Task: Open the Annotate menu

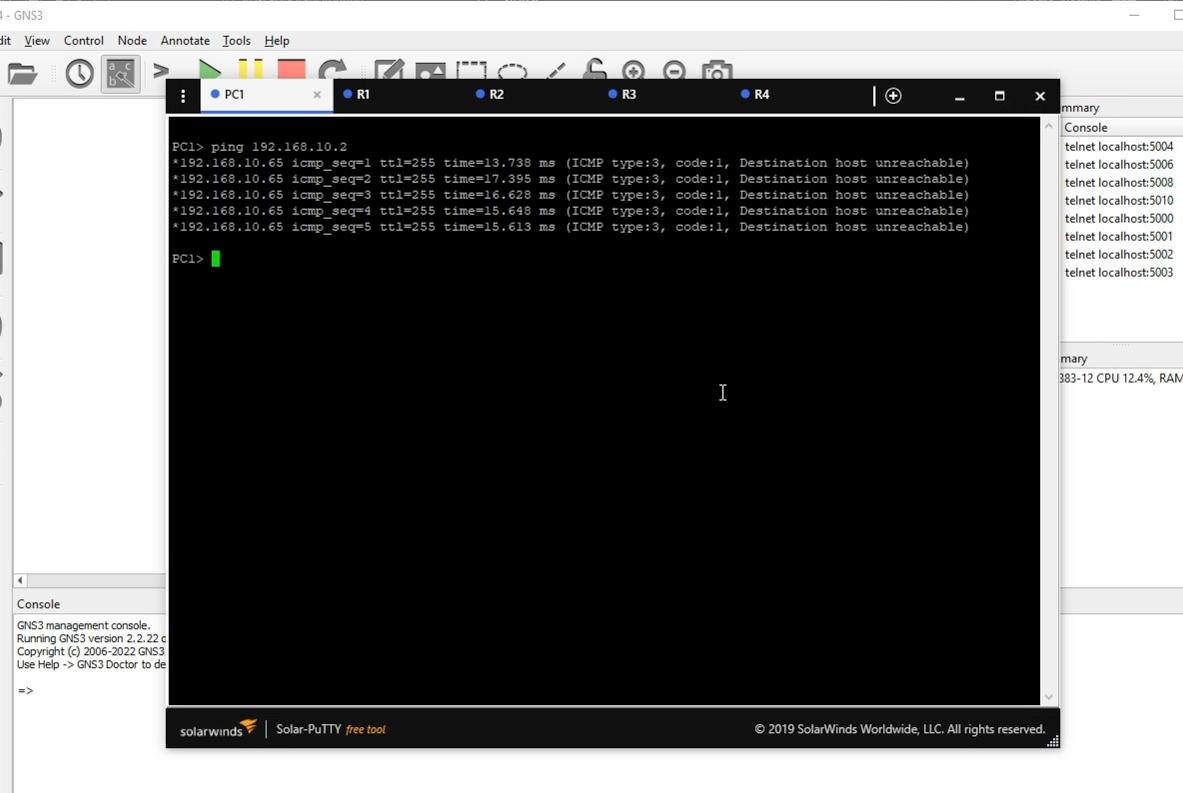Action: coord(185,41)
